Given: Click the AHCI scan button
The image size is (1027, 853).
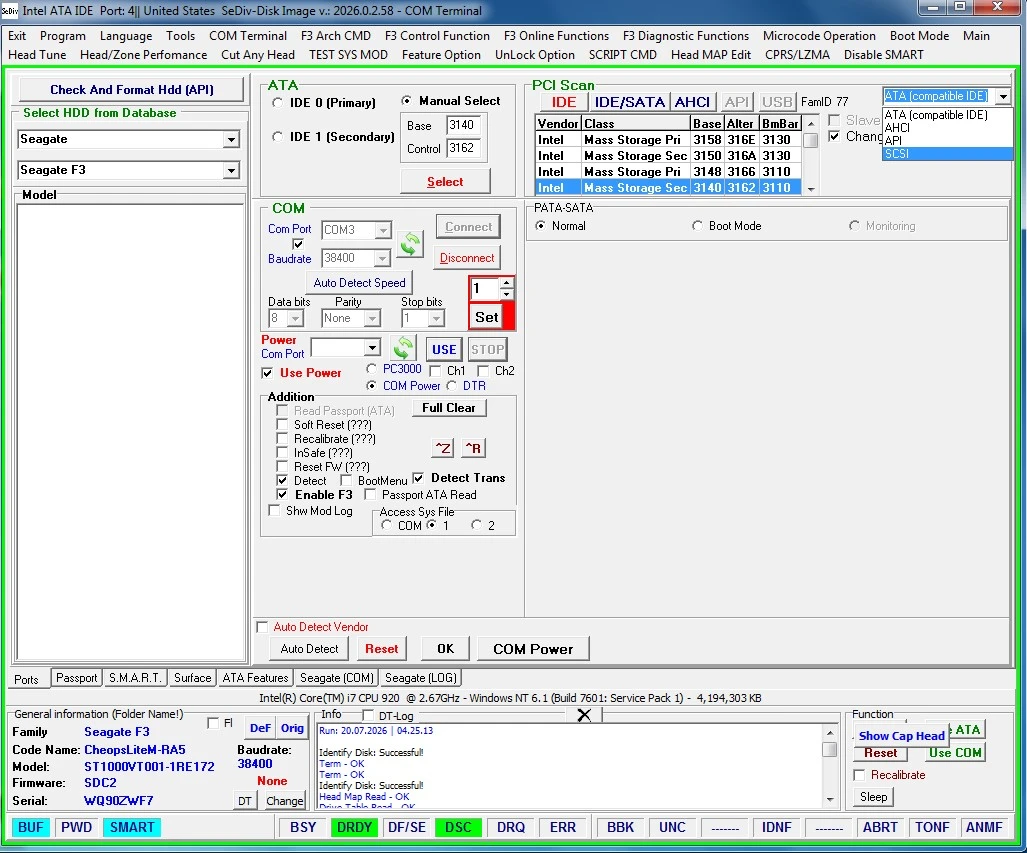Looking at the screenshot, I should (x=692, y=102).
